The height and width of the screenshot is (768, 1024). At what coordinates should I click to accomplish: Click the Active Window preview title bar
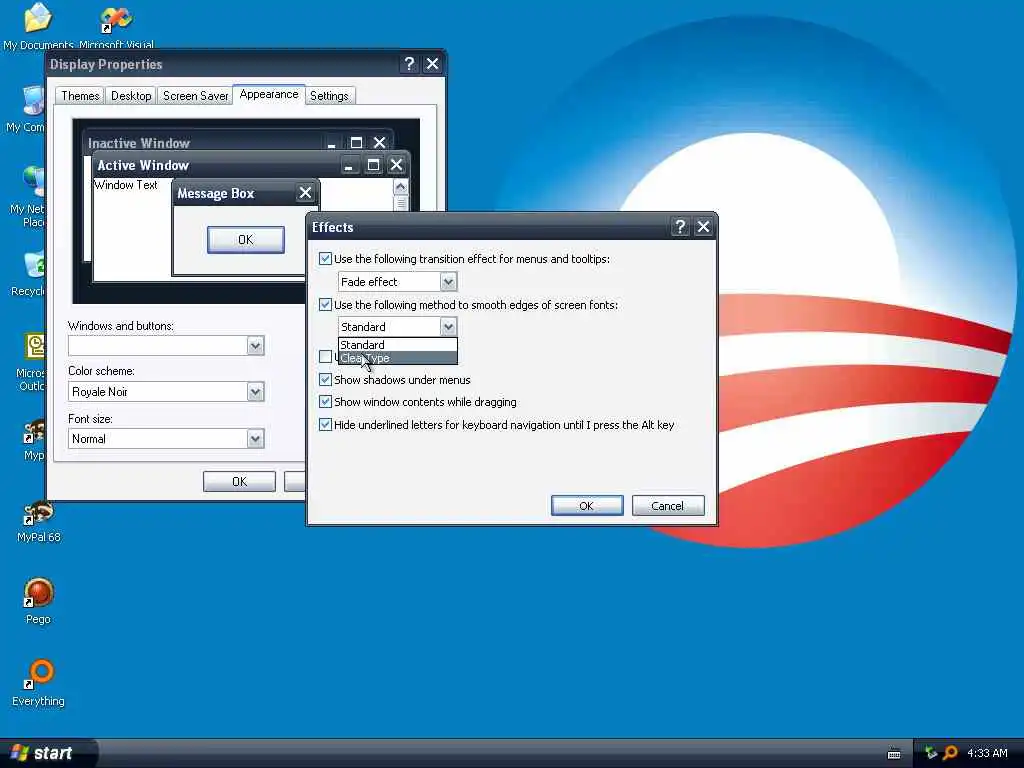pyautogui.click(x=251, y=165)
